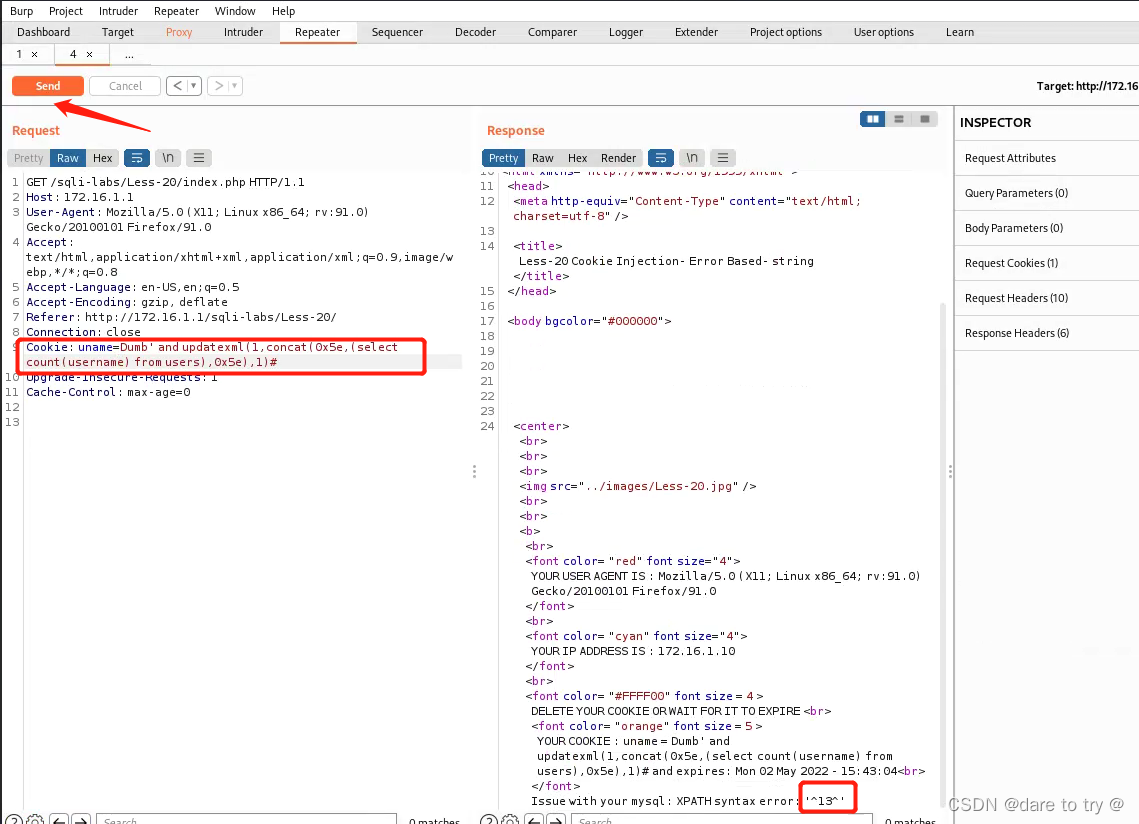Screen dimensions: 1139x824
Task: Show non-printable \n characters in the Response viewer
Action: point(692,158)
